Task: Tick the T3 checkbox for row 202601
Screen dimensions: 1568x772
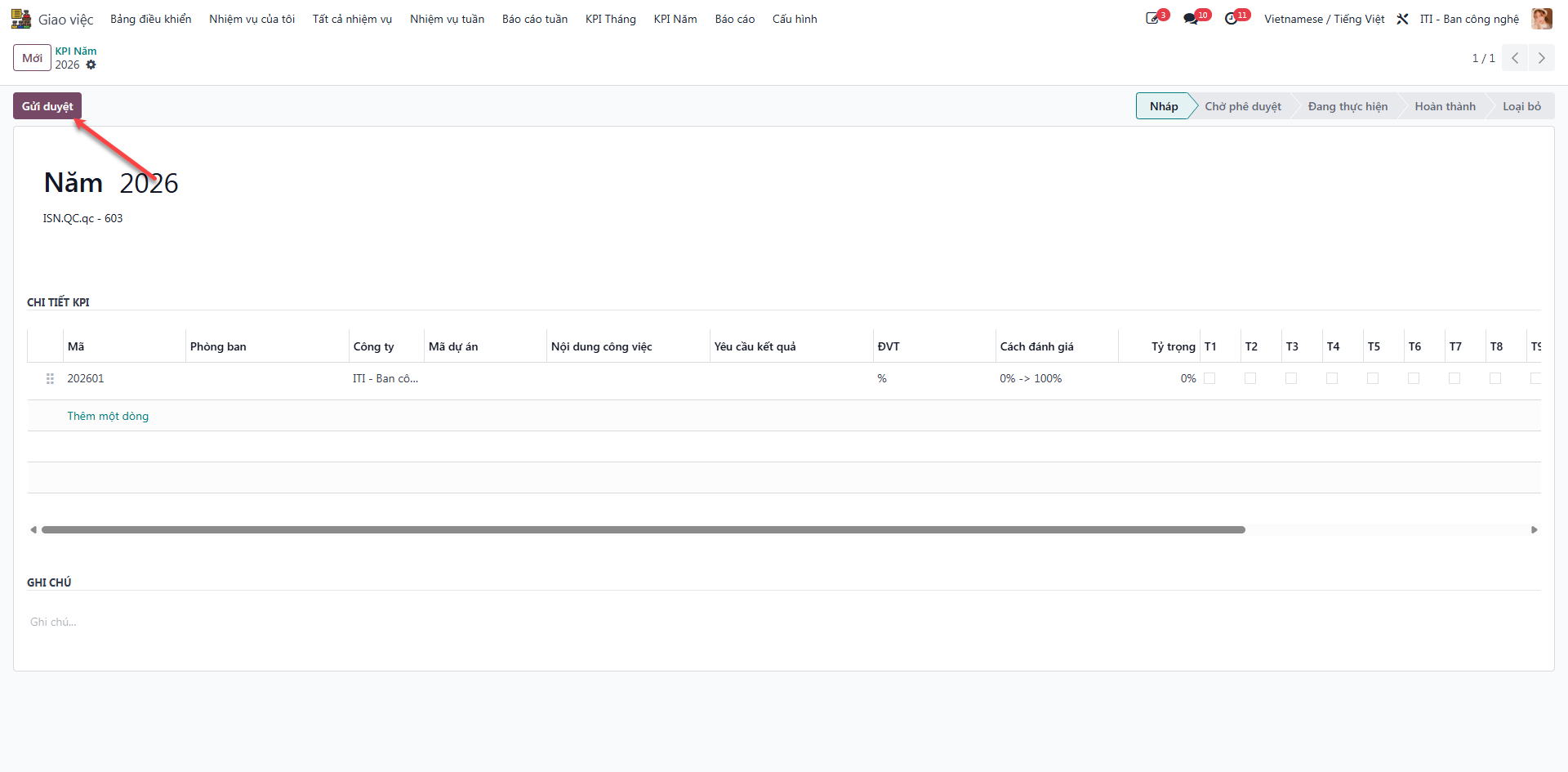Action: click(x=1291, y=378)
